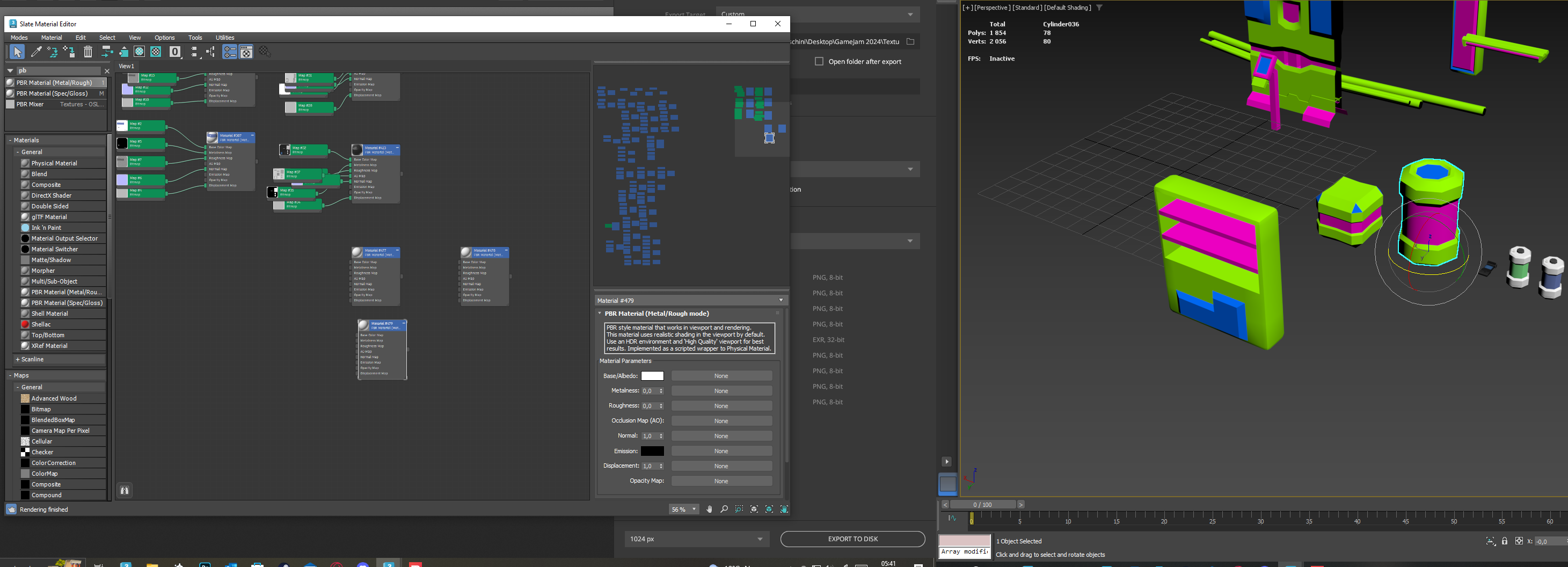The height and width of the screenshot is (567, 1568).
Task: Toggle Material/Map Browser panel button
Action: click(229, 52)
